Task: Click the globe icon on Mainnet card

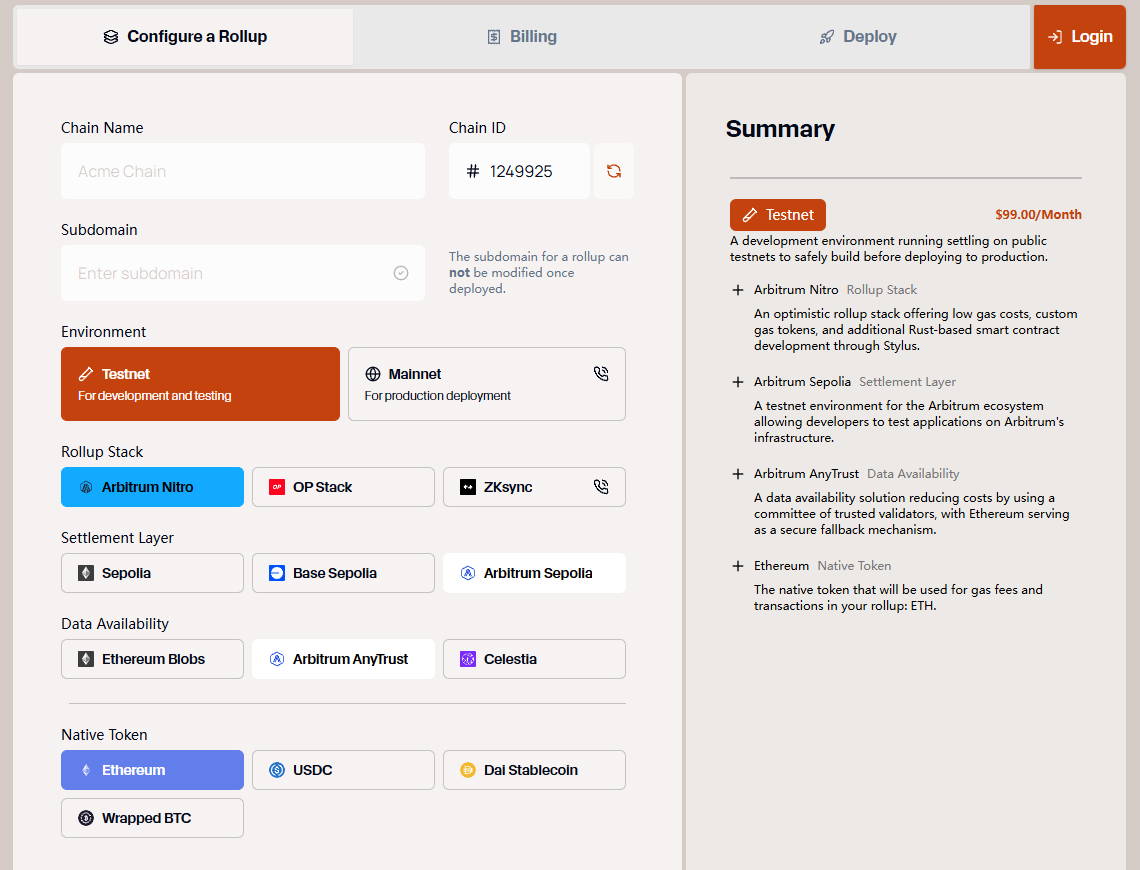Action: pos(373,374)
